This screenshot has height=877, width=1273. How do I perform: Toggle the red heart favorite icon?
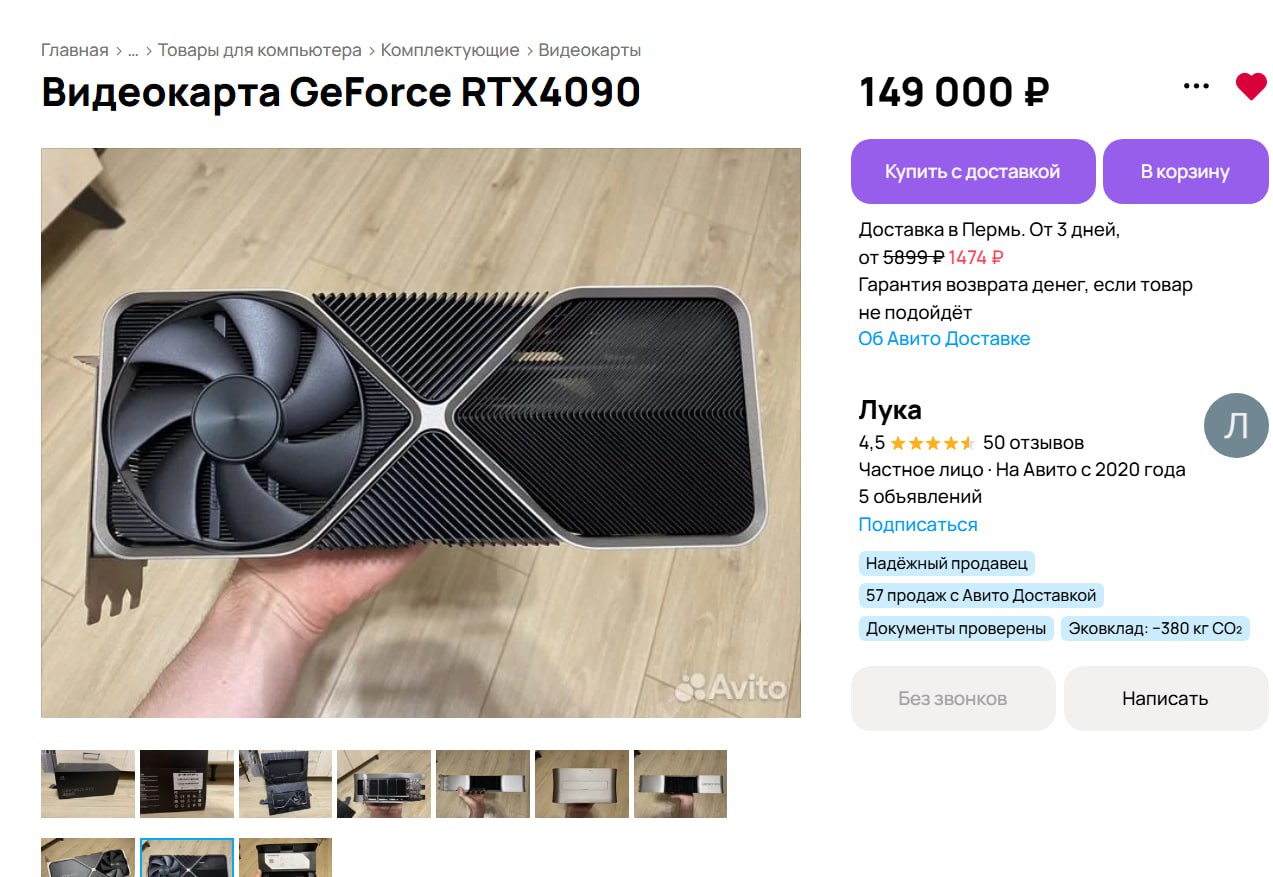pyautogui.click(x=1251, y=87)
